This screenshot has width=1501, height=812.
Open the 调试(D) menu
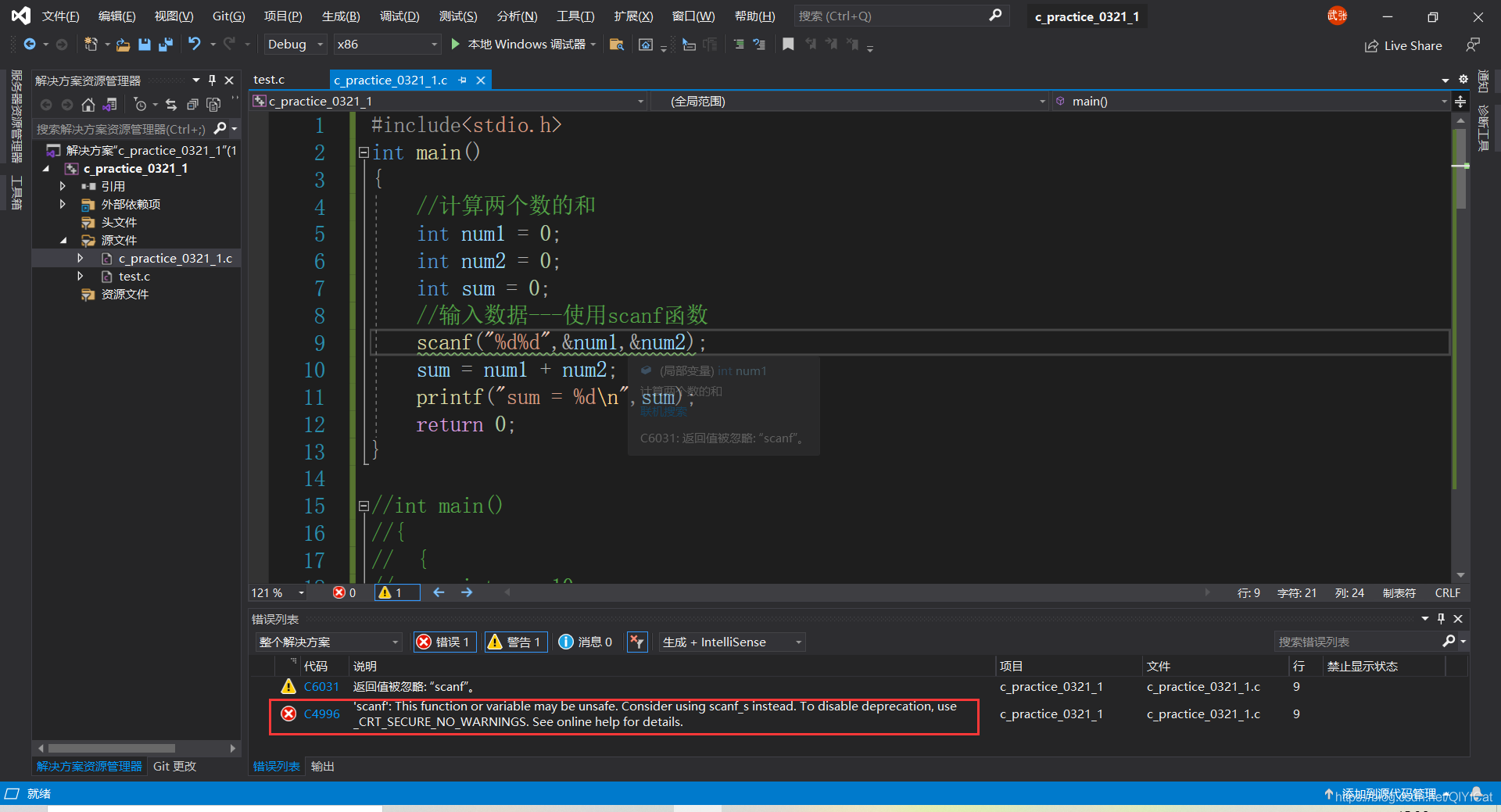[x=399, y=16]
